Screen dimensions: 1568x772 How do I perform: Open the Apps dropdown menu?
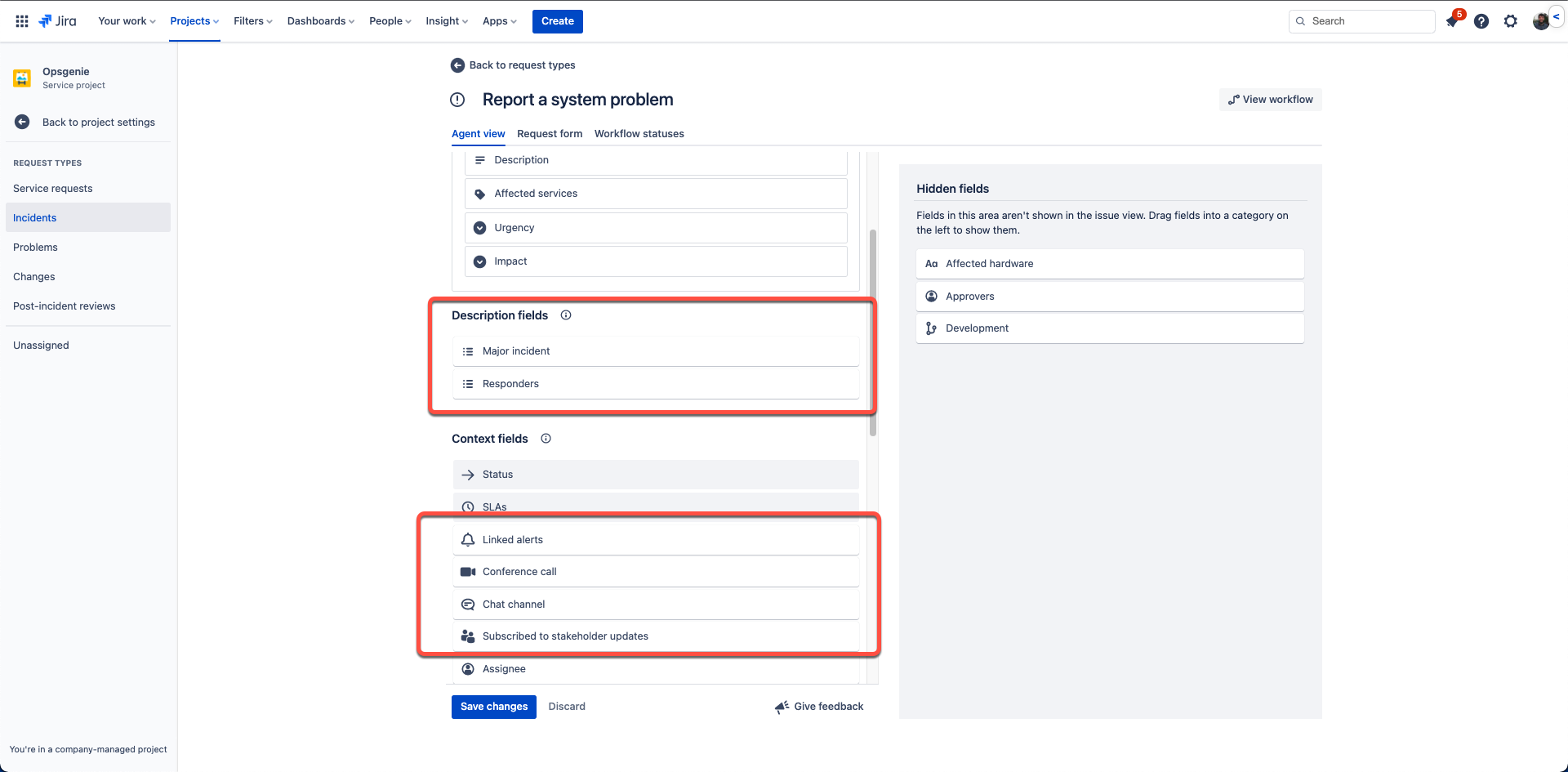pyautogui.click(x=498, y=20)
